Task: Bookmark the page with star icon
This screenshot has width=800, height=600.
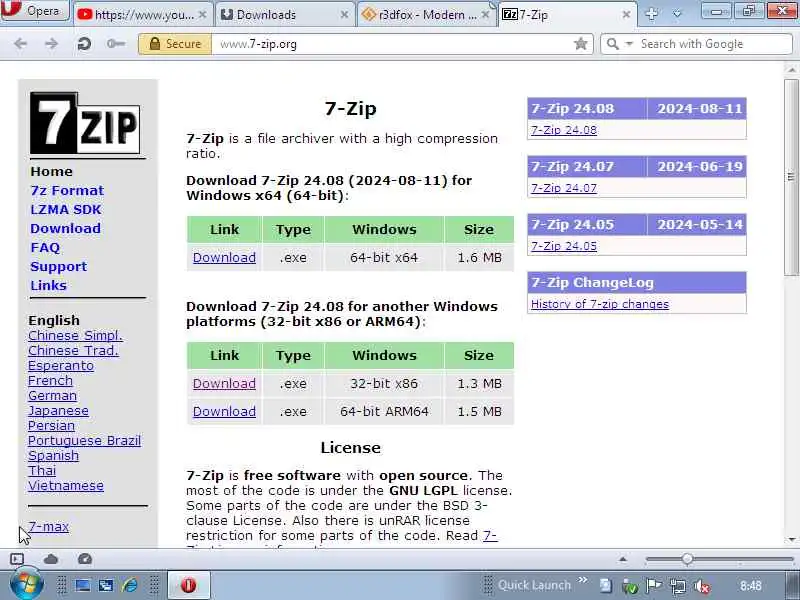Action: (581, 44)
